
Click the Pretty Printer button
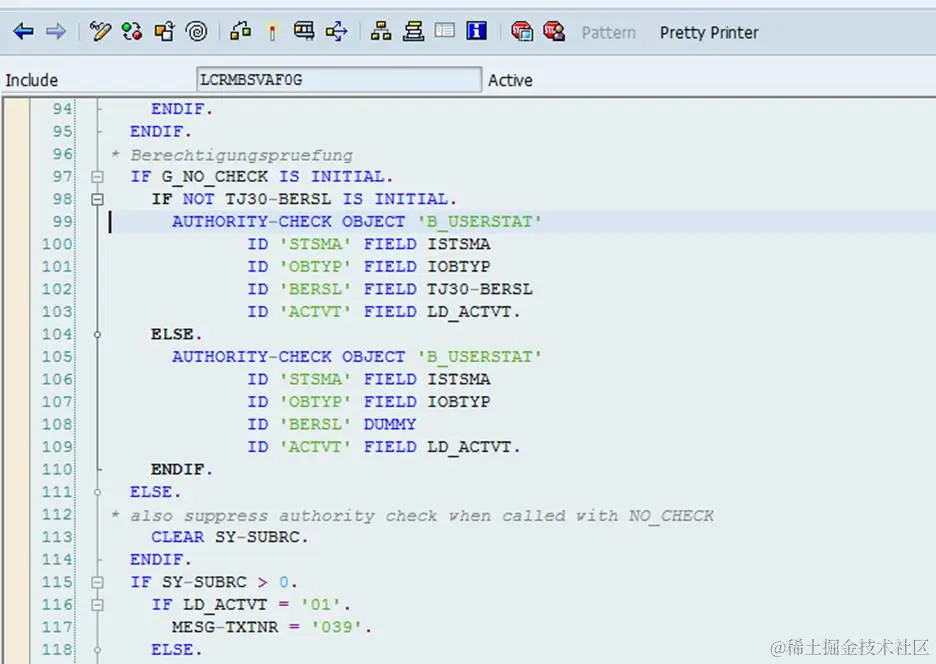(709, 32)
